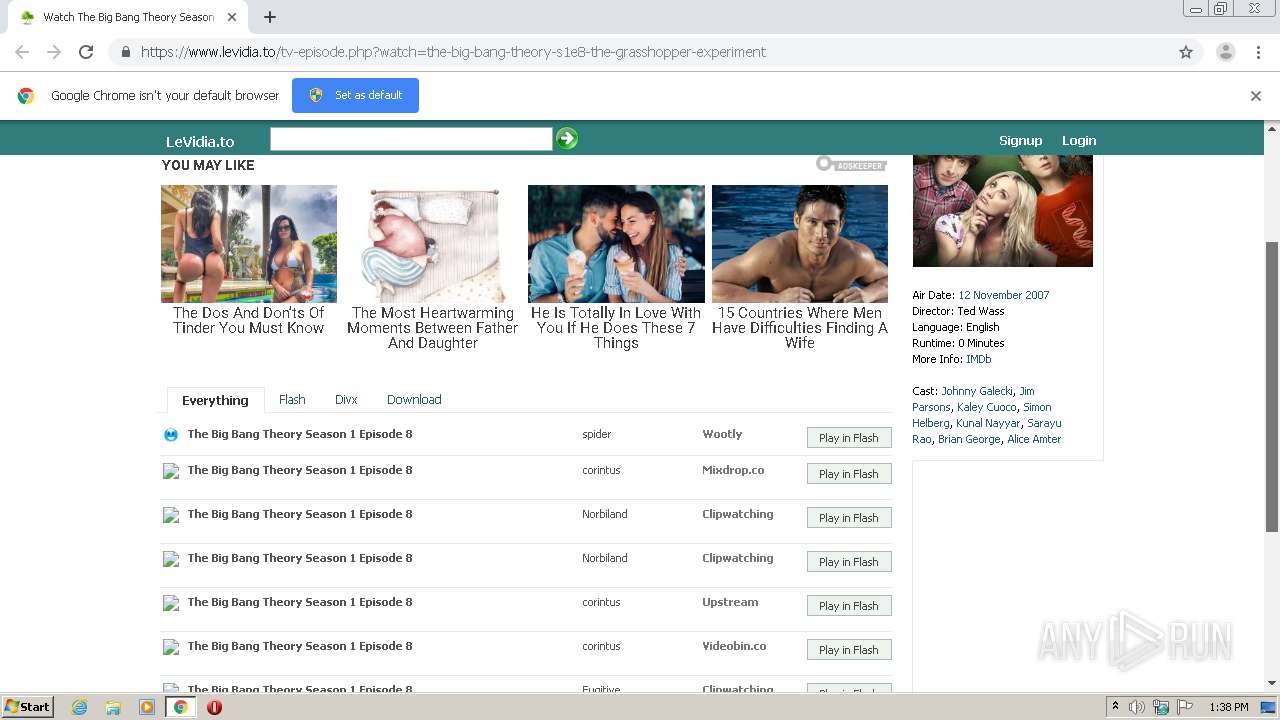Viewport: 1280px width, 720px height.
Task: Play in Flash for the Upstream link
Action: click(x=849, y=606)
